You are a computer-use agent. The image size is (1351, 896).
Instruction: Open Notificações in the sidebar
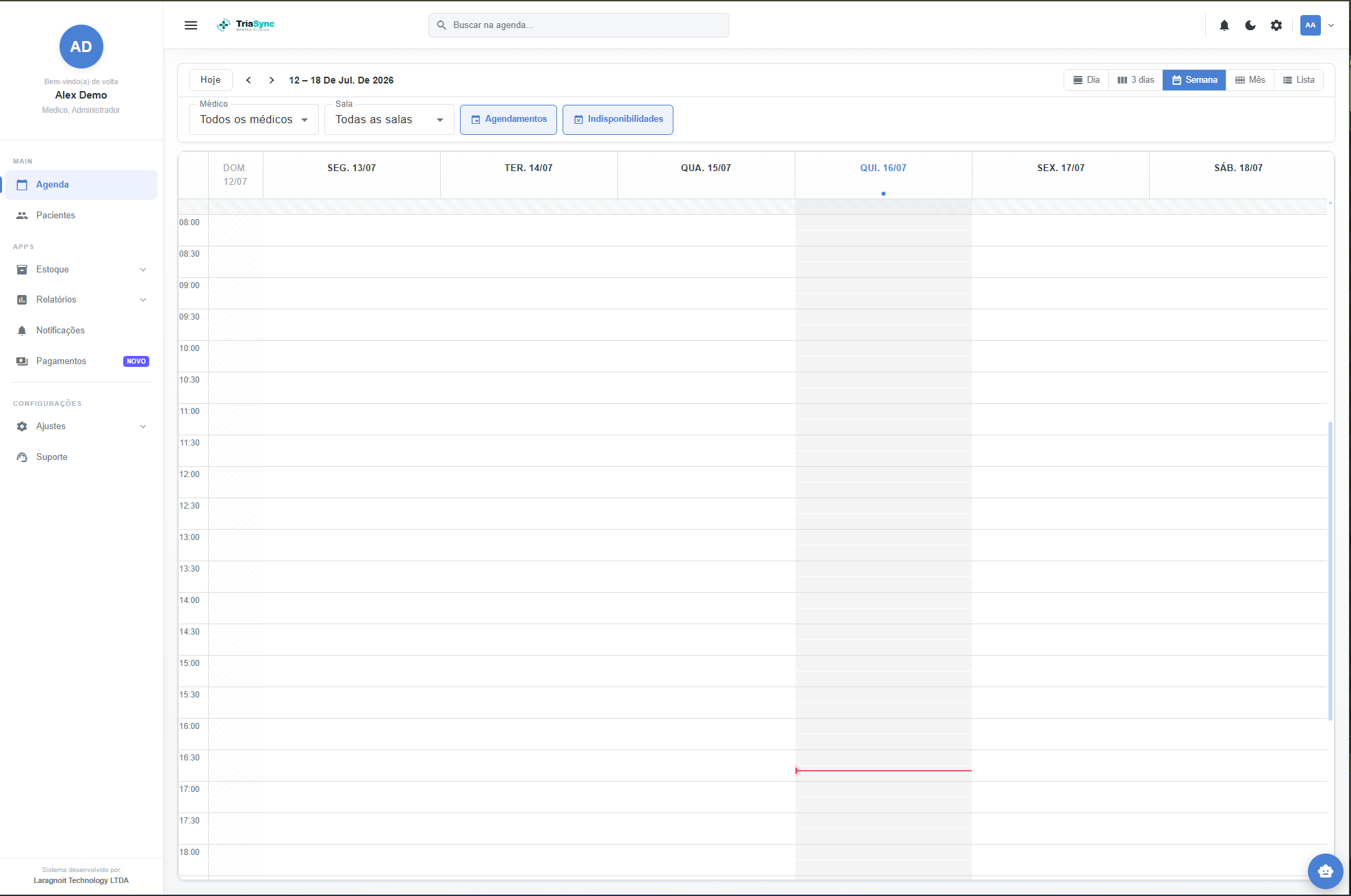pos(81,331)
